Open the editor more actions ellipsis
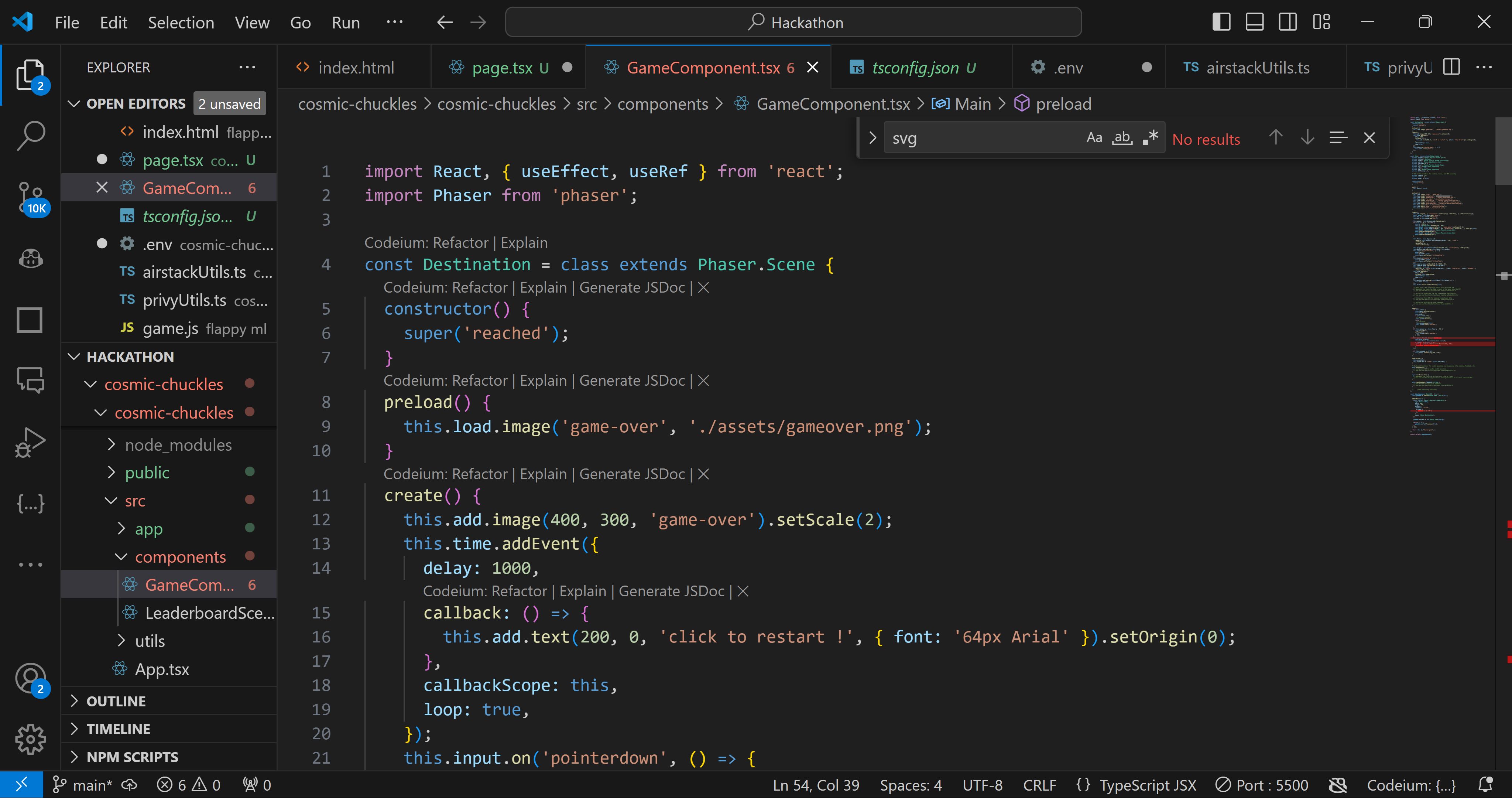Screen dimensions: 1512x798 1484,67
